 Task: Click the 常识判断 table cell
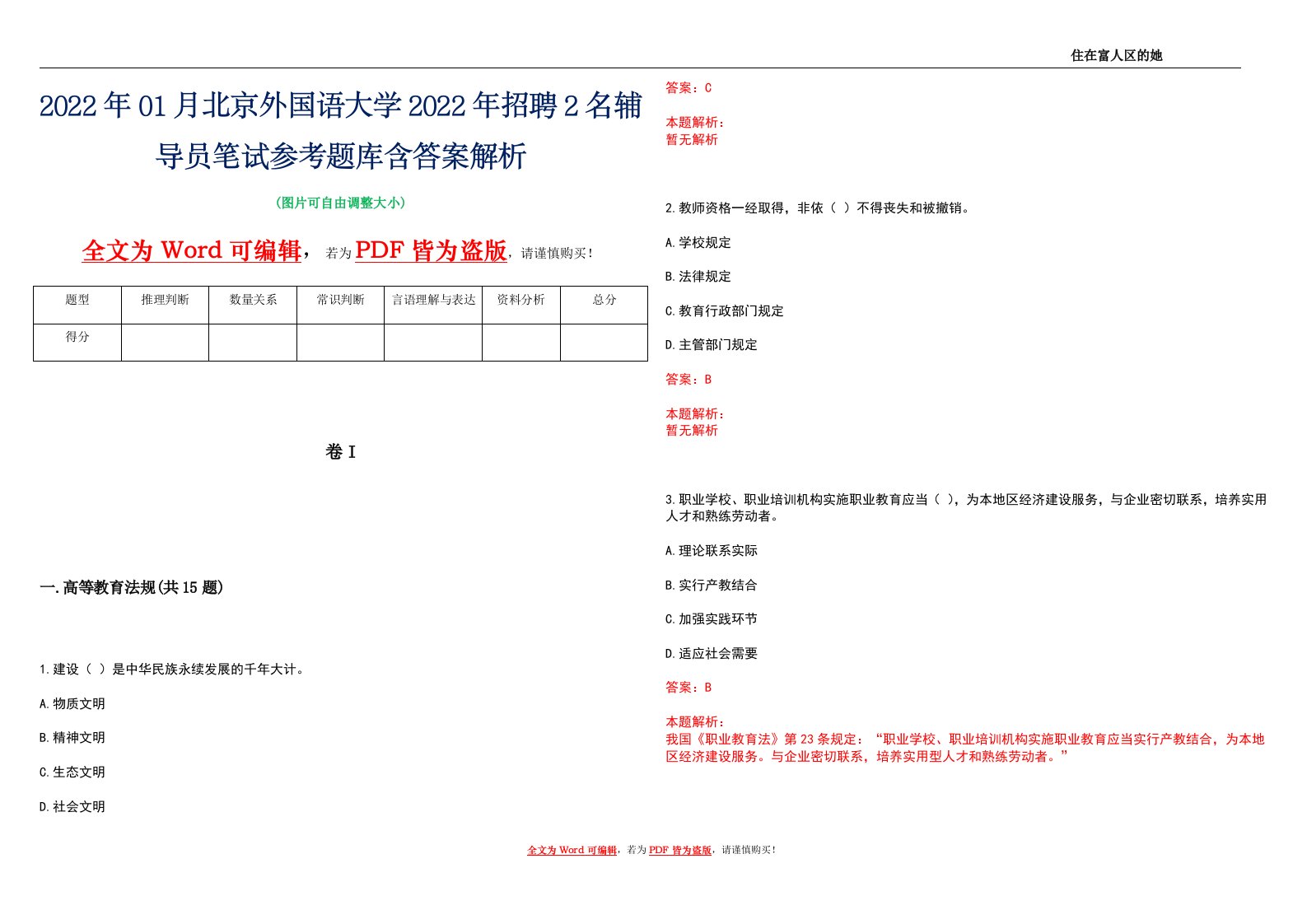[x=340, y=305]
